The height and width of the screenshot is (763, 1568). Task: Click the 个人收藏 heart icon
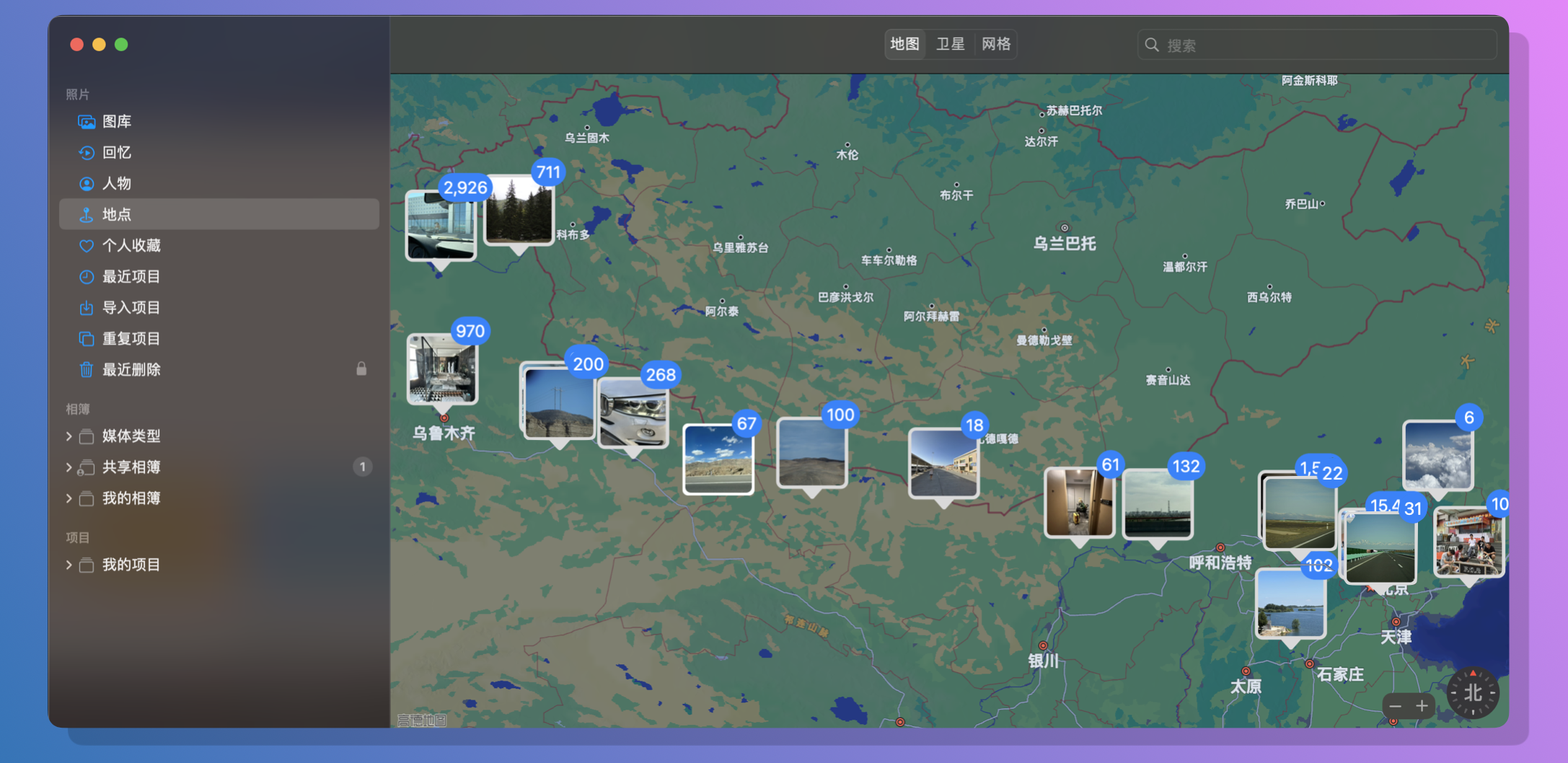click(x=87, y=246)
